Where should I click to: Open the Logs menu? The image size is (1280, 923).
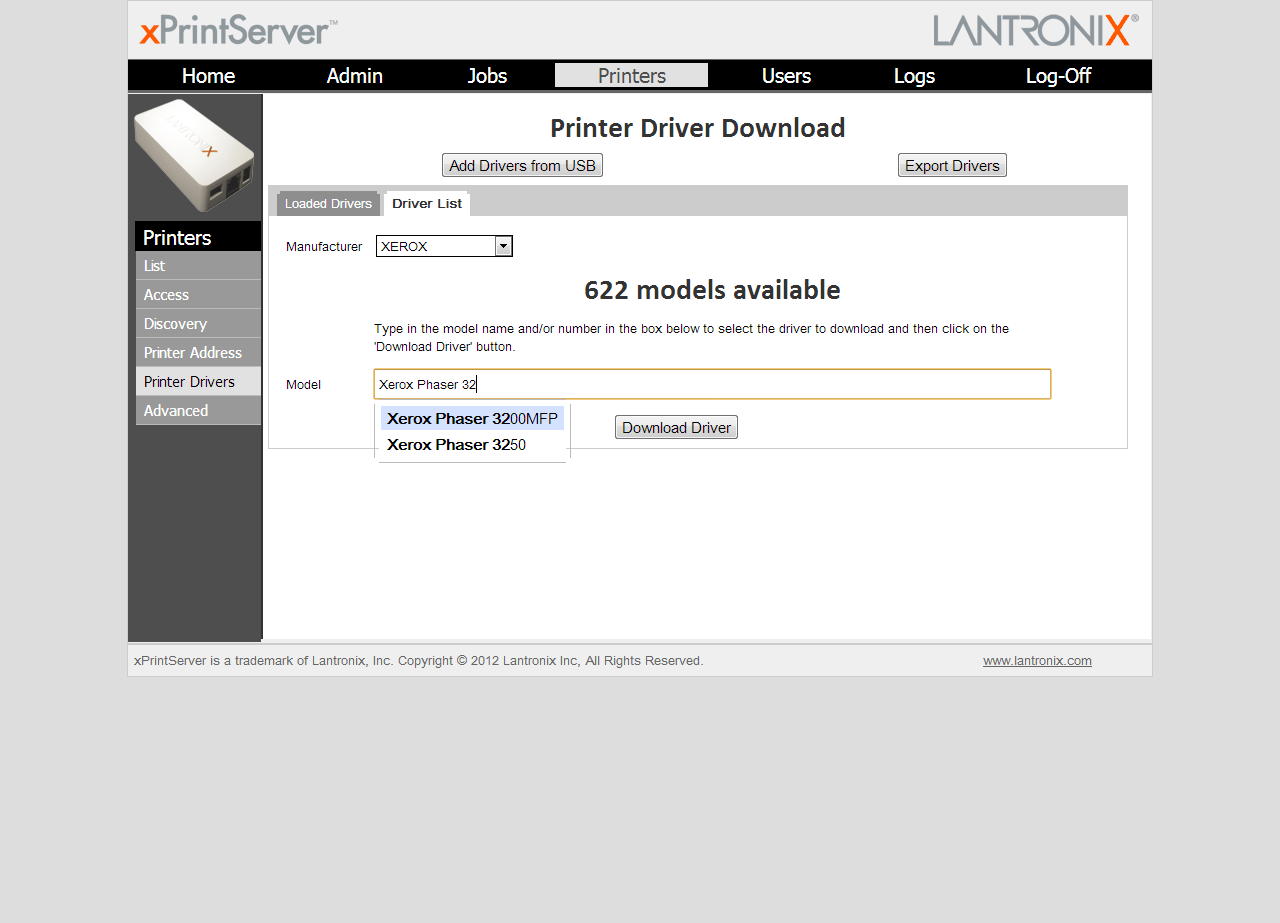coord(914,76)
